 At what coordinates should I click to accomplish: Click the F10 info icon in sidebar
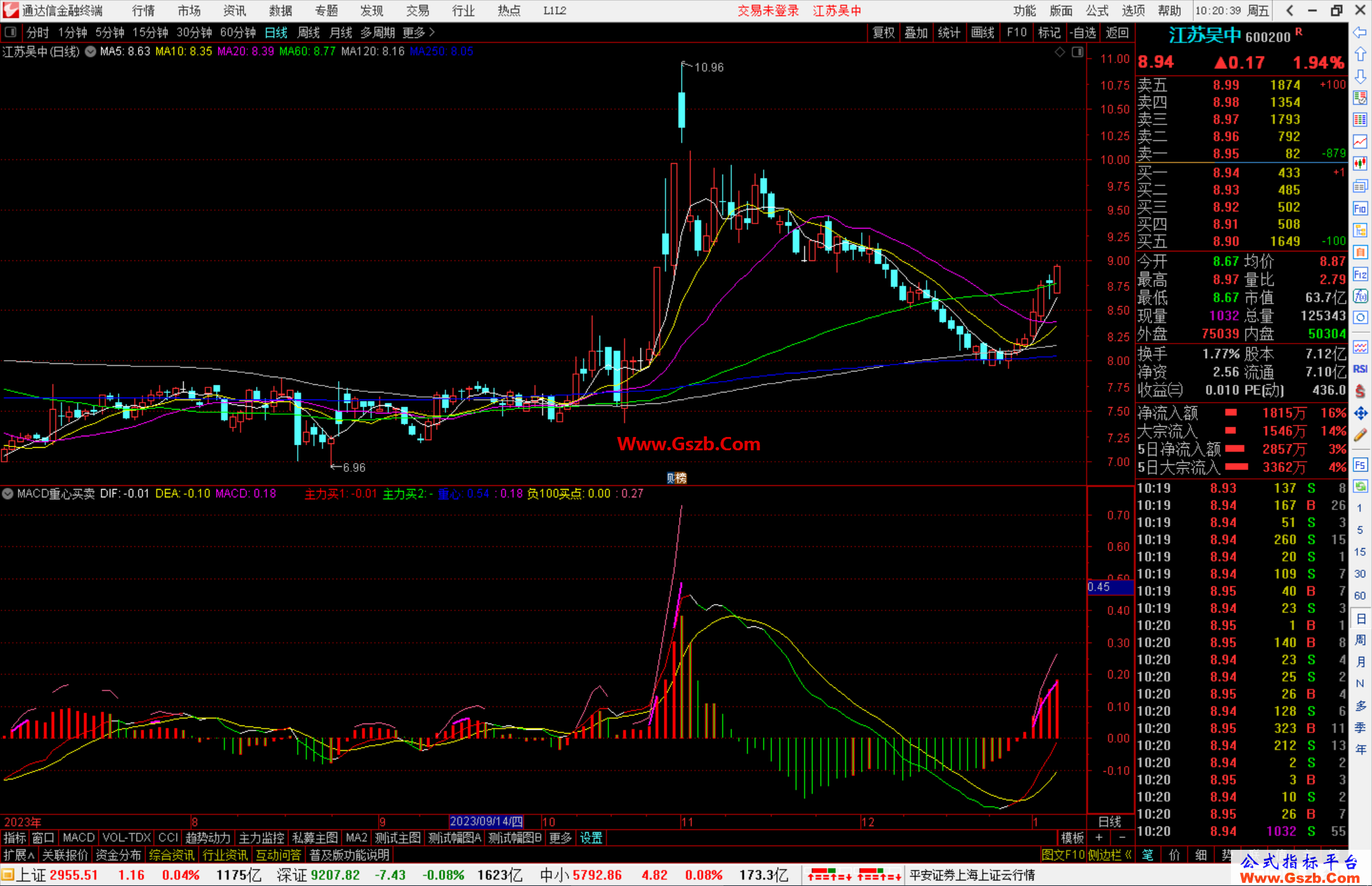tap(1360, 208)
